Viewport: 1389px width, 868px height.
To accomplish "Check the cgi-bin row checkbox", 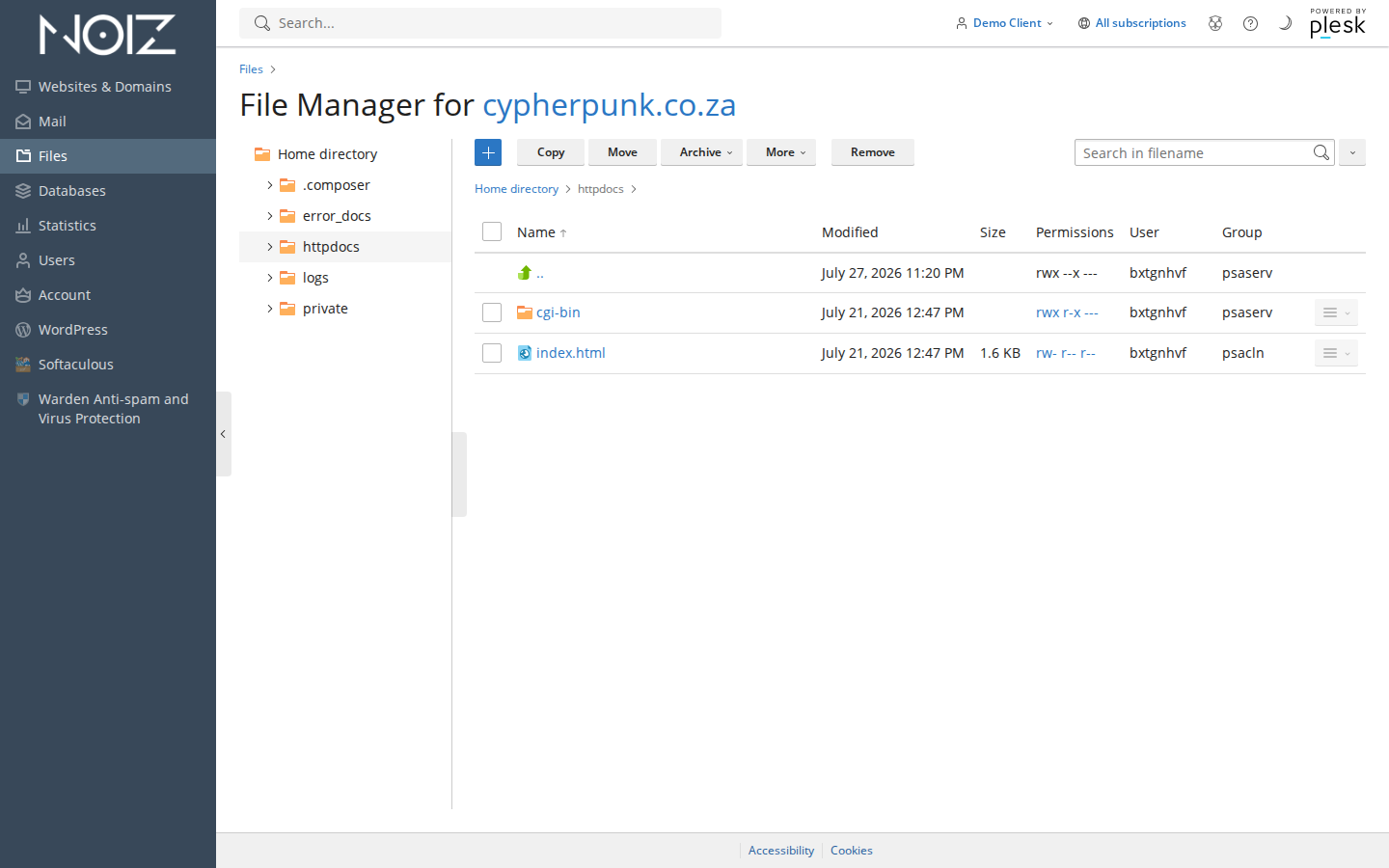I will (x=492, y=312).
